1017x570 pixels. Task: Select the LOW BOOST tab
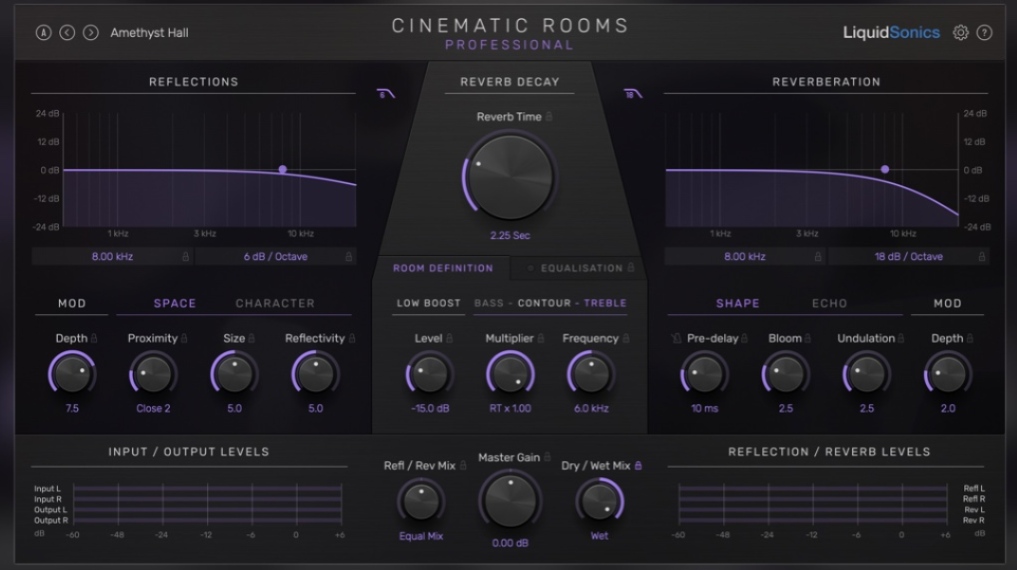click(x=429, y=303)
